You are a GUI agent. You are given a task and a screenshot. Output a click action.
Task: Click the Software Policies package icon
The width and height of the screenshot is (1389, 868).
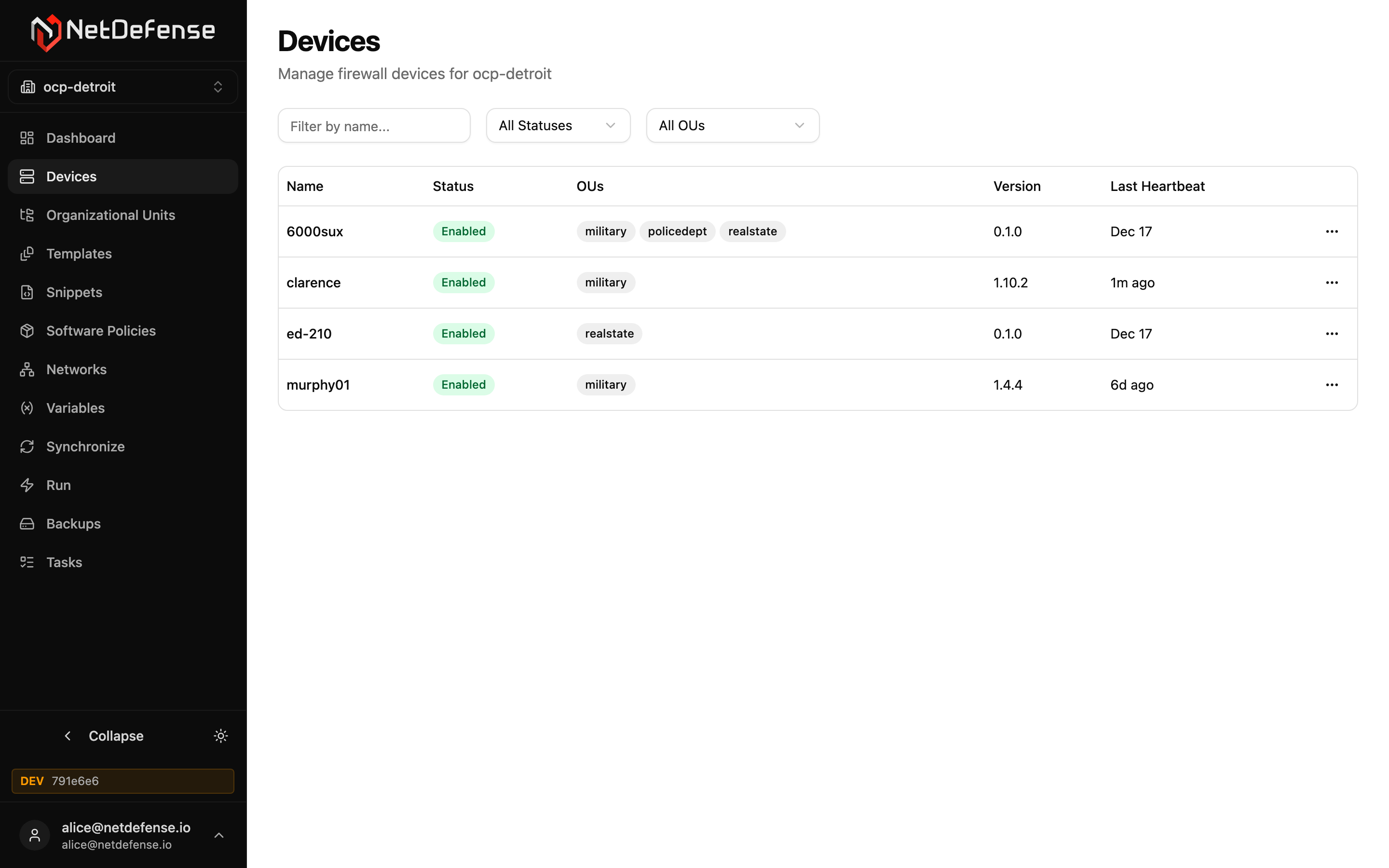pyautogui.click(x=27, y=331)
